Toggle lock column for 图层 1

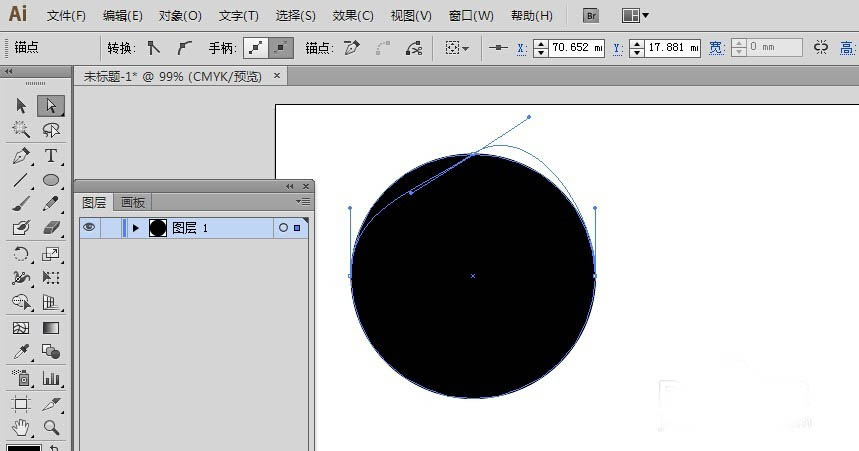111,227
